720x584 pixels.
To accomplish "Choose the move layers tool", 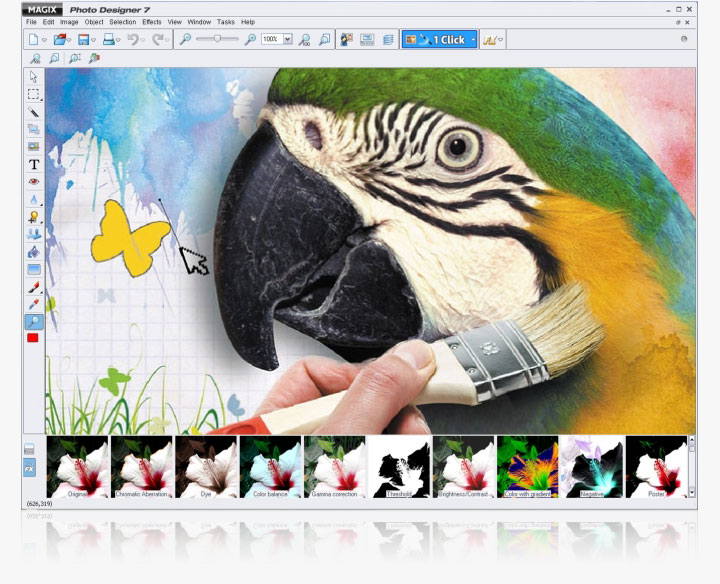I will [x=34, y=129].
